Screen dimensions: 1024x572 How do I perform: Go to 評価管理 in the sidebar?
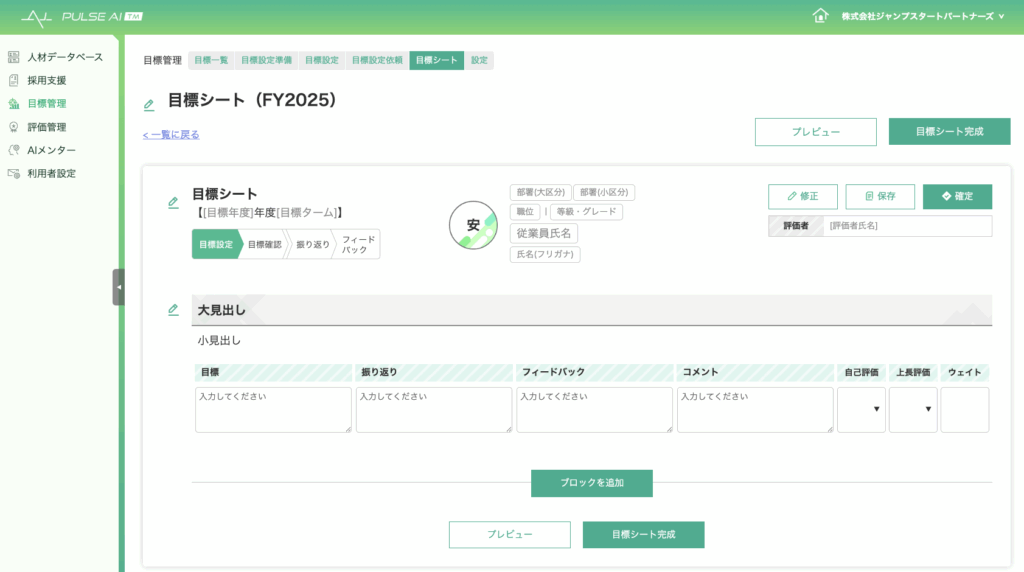coord(46,127)
